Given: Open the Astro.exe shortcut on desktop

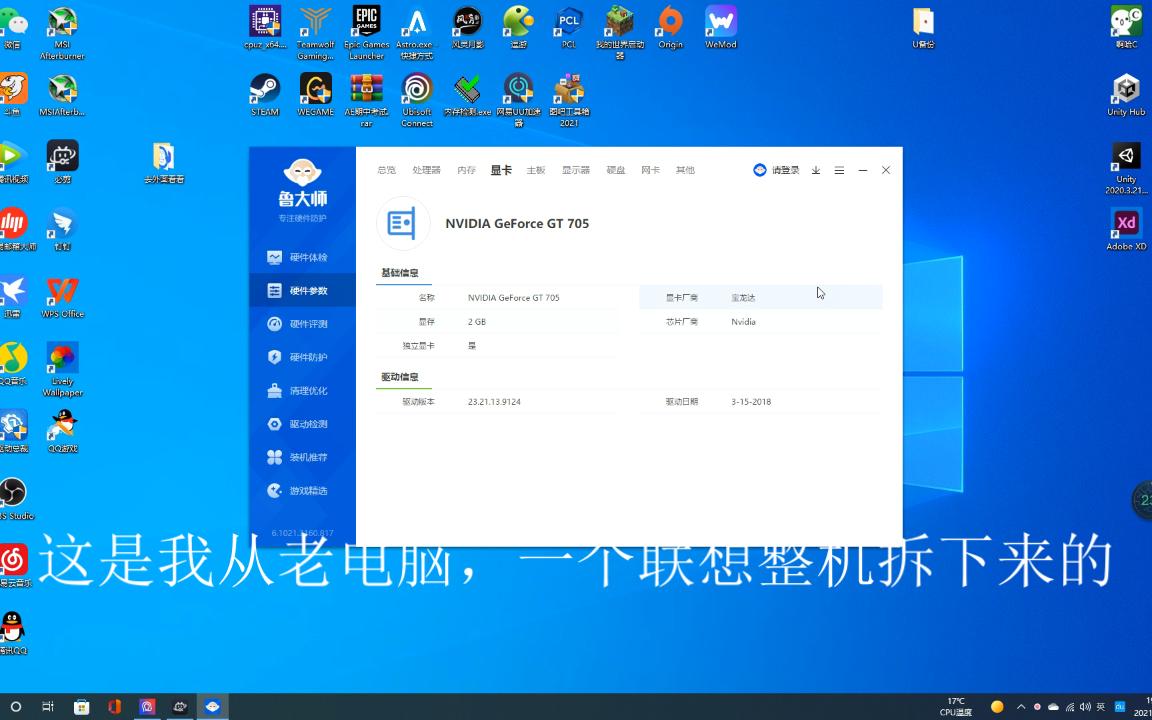Looking at the screenshot, I should [417, 32].
